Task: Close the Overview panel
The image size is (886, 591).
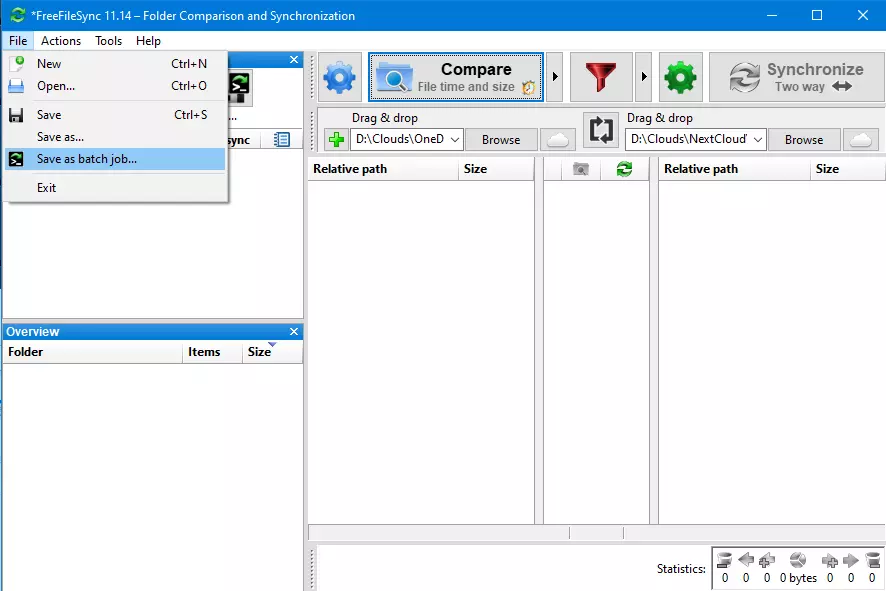Action: (x=294, y=332)
